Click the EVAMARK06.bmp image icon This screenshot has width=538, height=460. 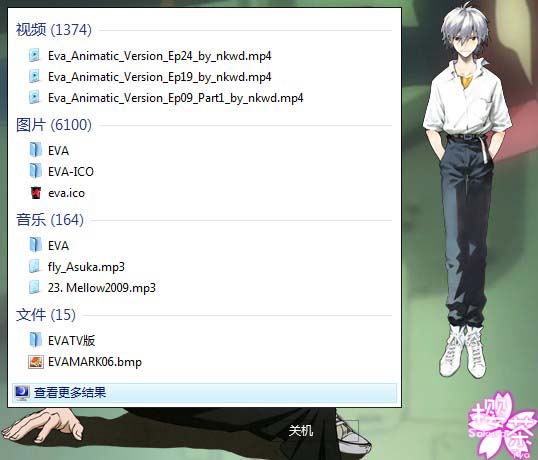[x=36, y=362]
